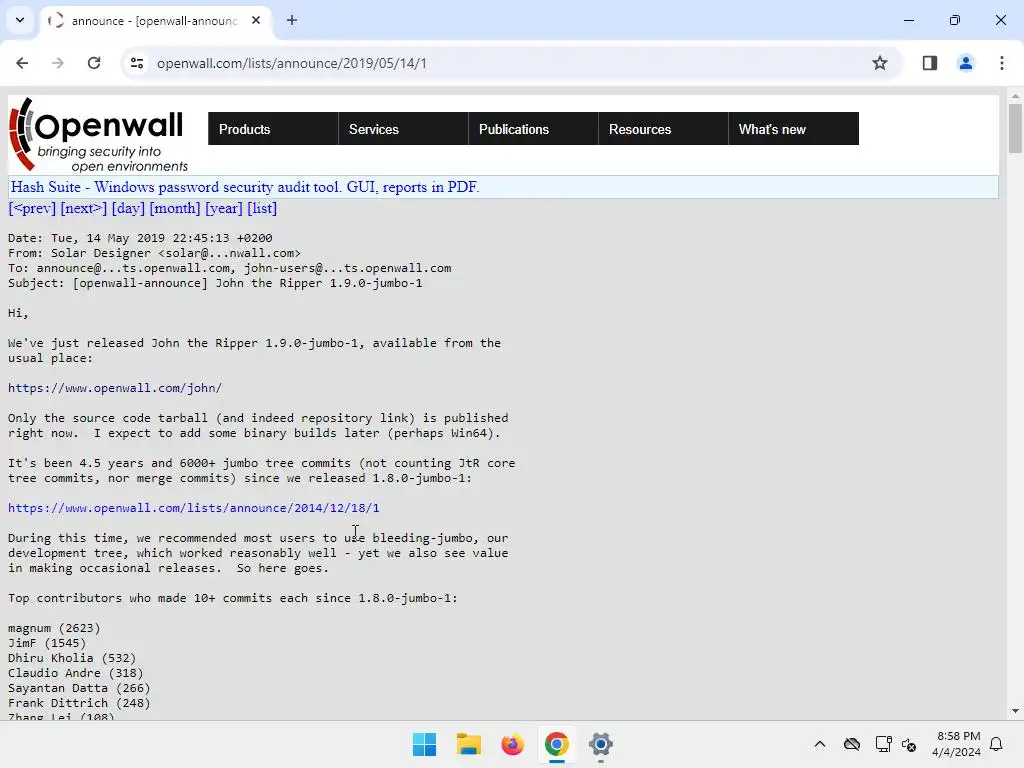Click the 'JimF (1545)' contributor line
This screenshot has height=768, width=1024.
pos(47,643)
